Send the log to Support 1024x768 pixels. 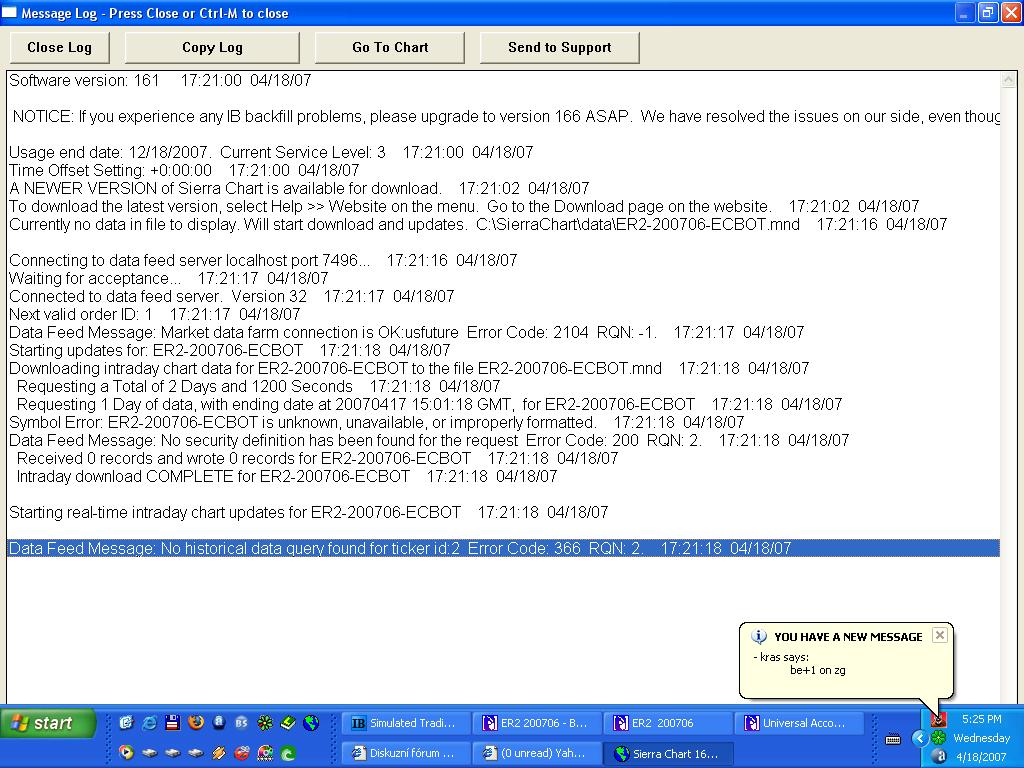[560, 48]
